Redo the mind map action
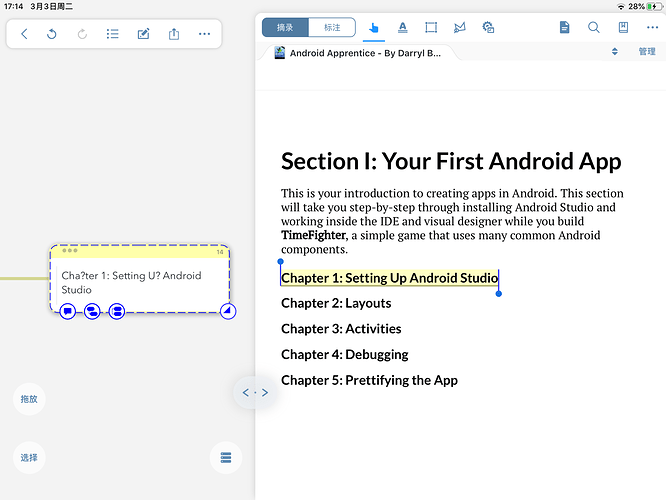The image size is (666, 500). coord(82,34)
